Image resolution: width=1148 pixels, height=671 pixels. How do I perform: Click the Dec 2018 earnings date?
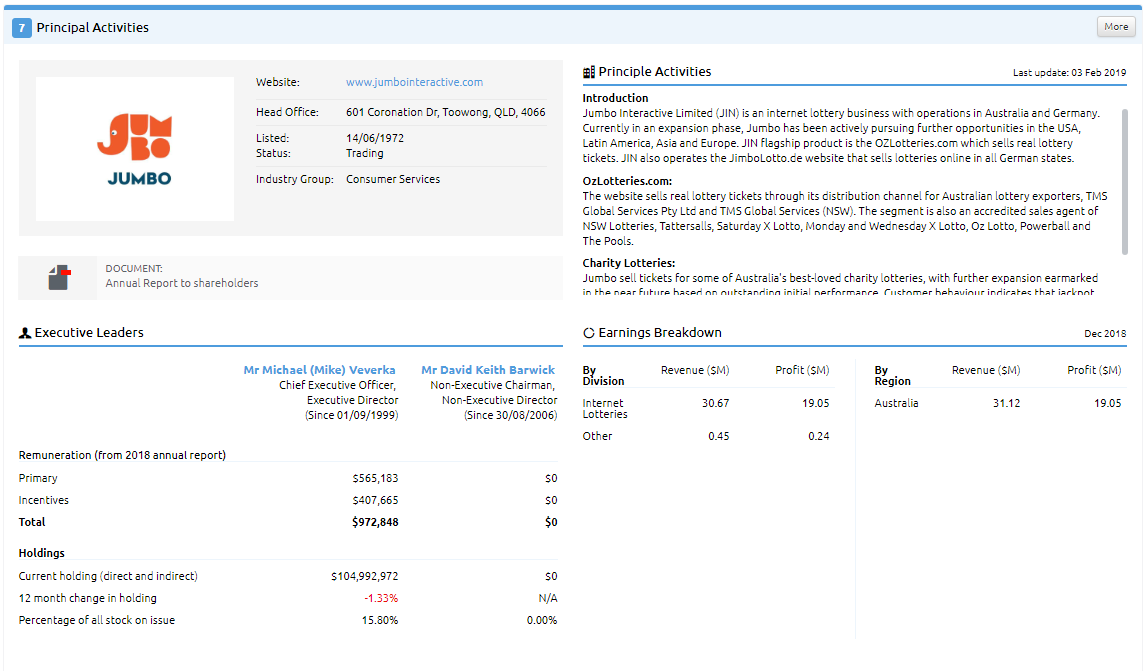pos(1105,333)
